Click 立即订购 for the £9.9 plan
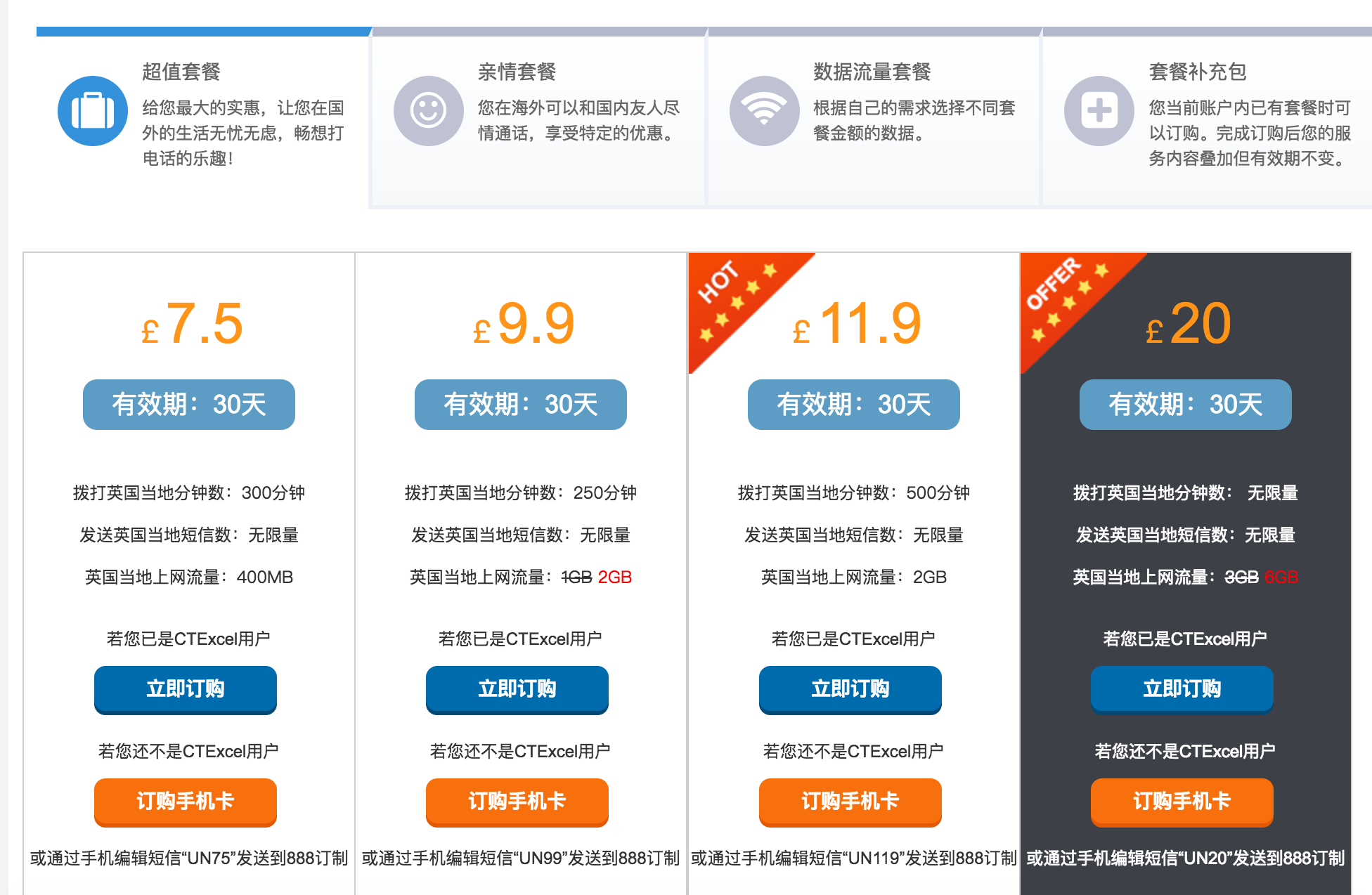Image resolution: width=1372 pixels, height=895 pixels. point(517,690)
